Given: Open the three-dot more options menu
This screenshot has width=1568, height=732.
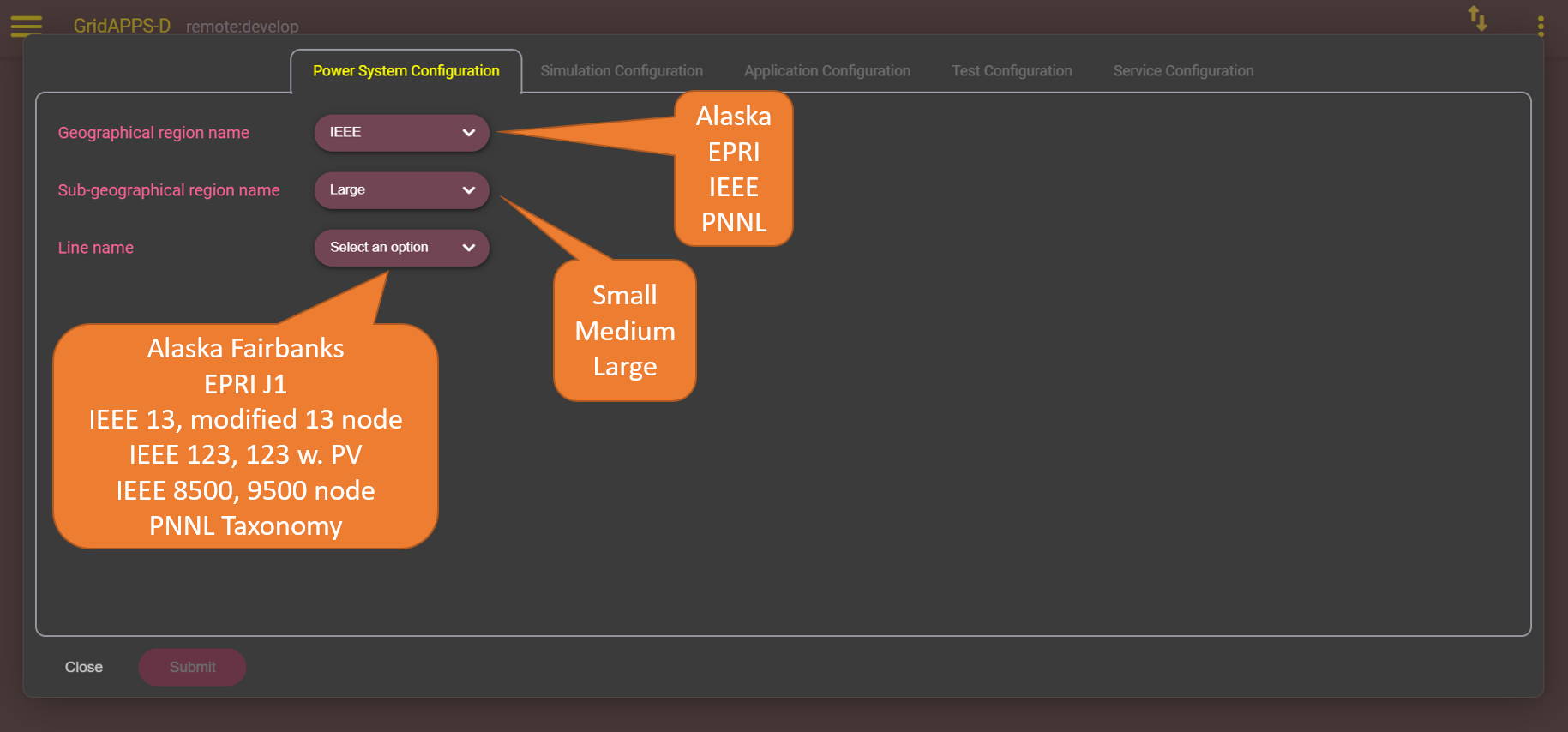Looking at the screenshot, I should 1541,27.
